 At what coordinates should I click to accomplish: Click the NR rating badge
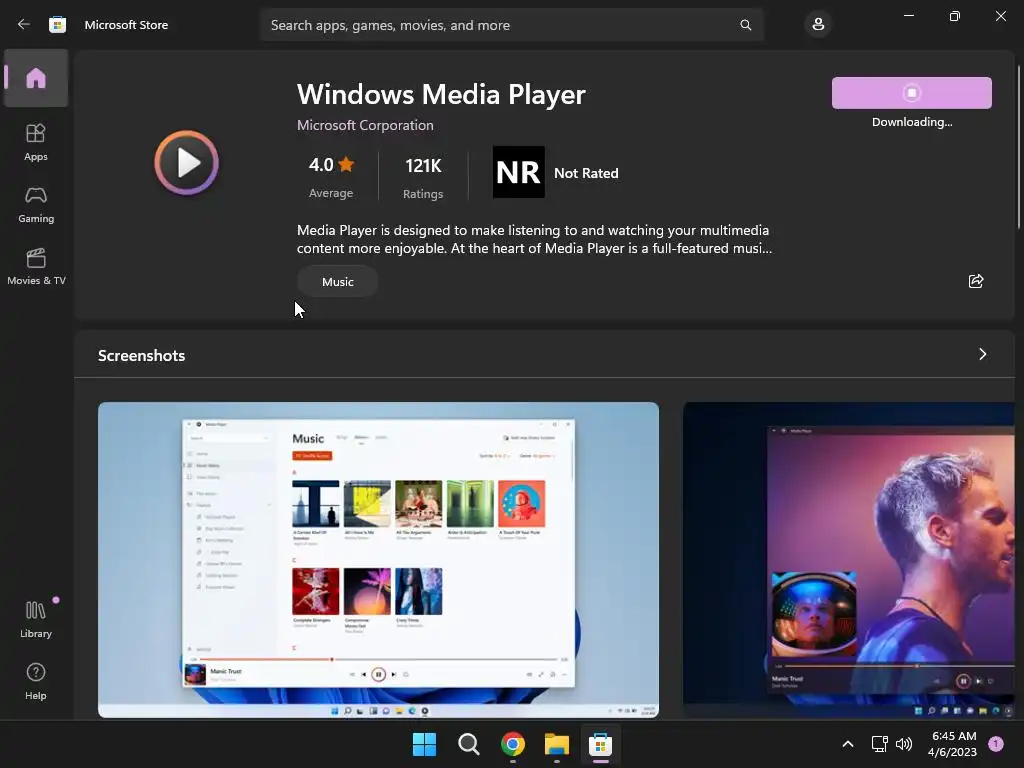pyautogui.click(x=519, y=172)
